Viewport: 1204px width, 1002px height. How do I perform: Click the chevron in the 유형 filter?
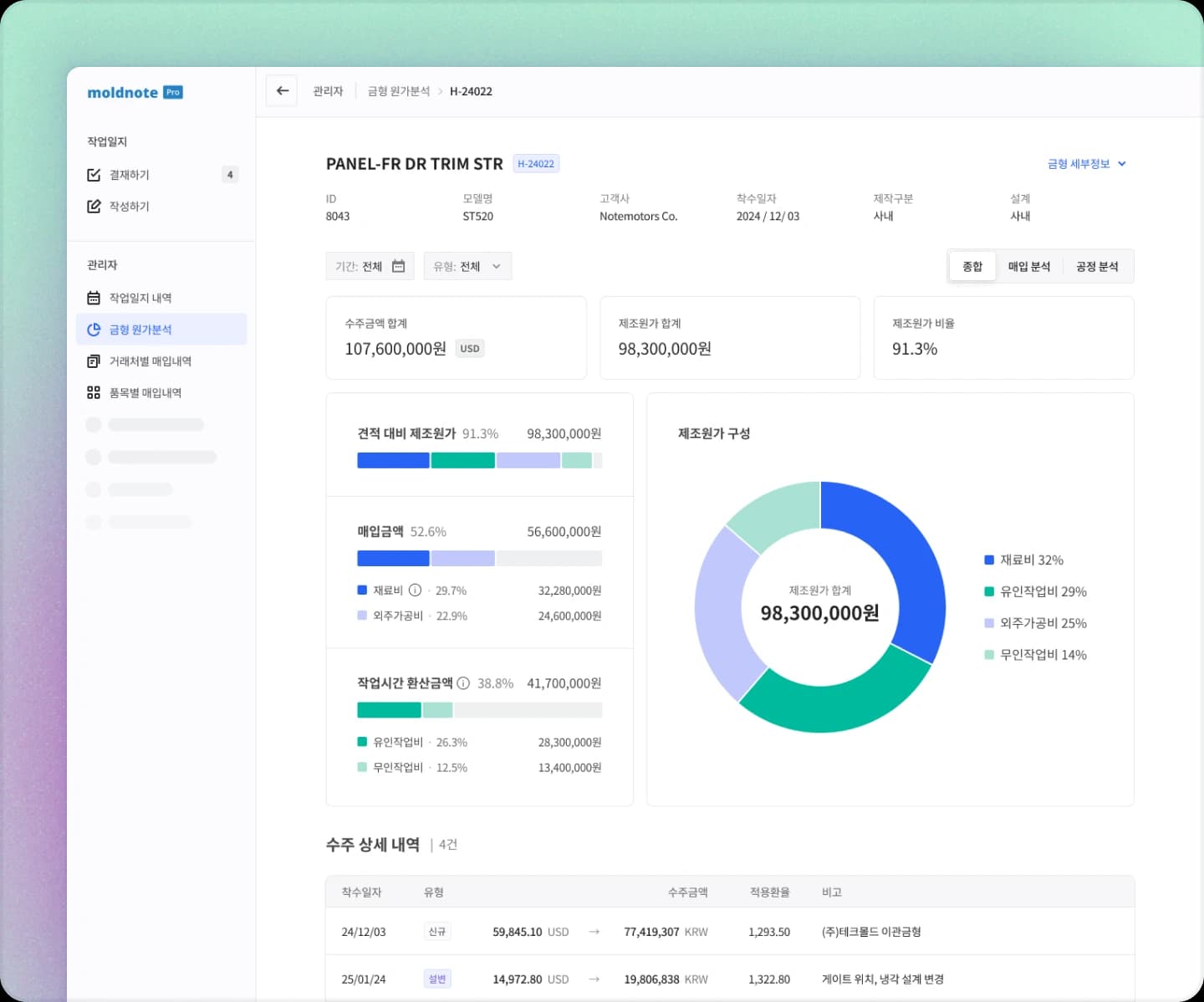497,266
